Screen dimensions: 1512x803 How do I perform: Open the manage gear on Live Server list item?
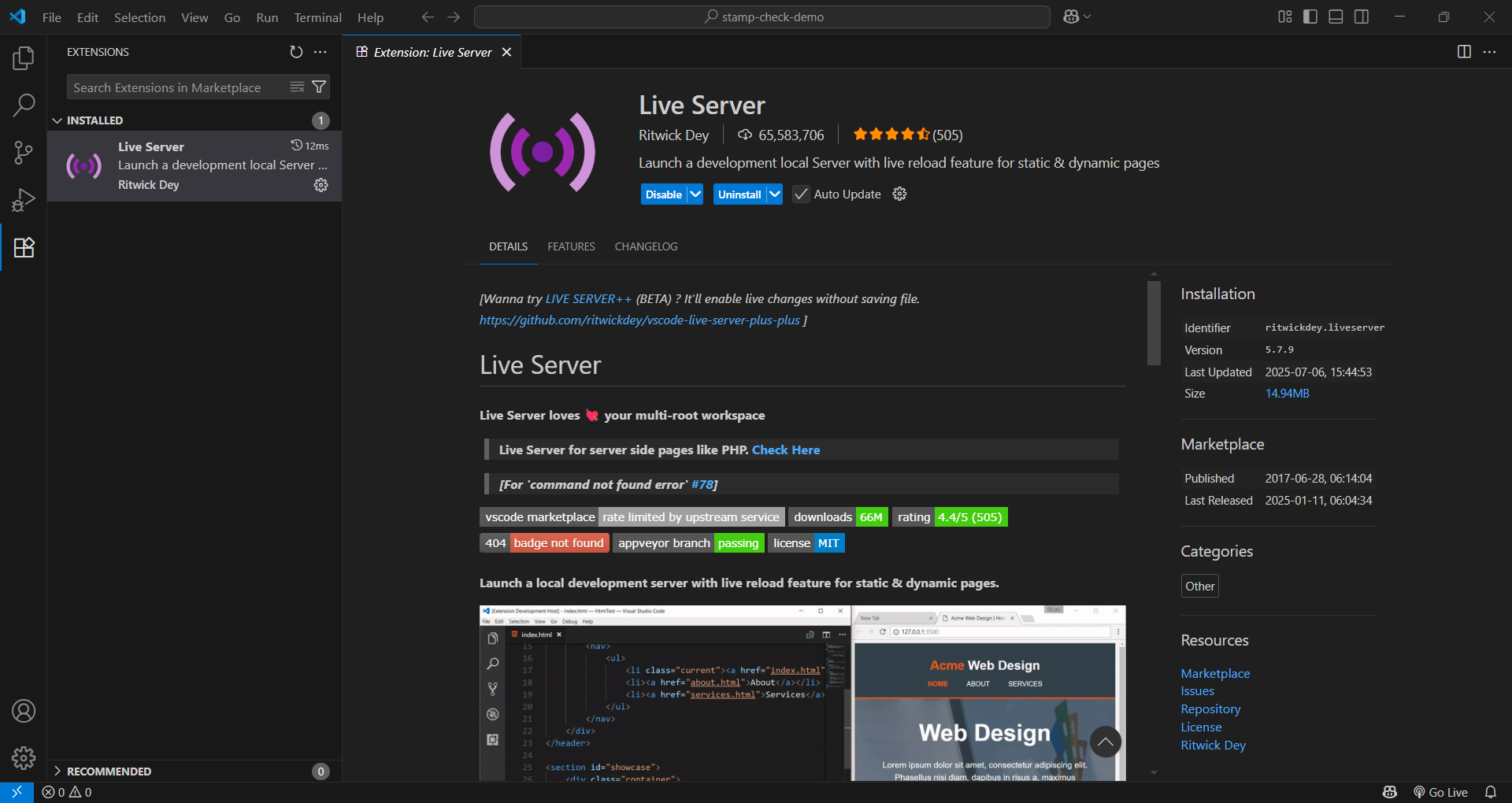pyautogui.click(x=321, y=185)
